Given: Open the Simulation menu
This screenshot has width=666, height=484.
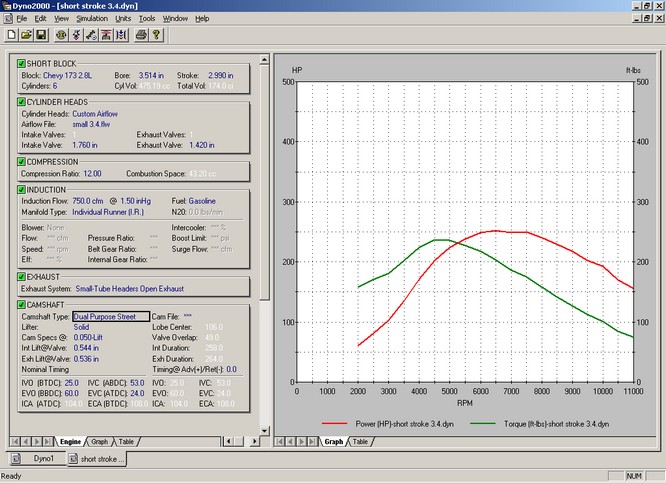Looking at the screenshot, I should [93, 18].
